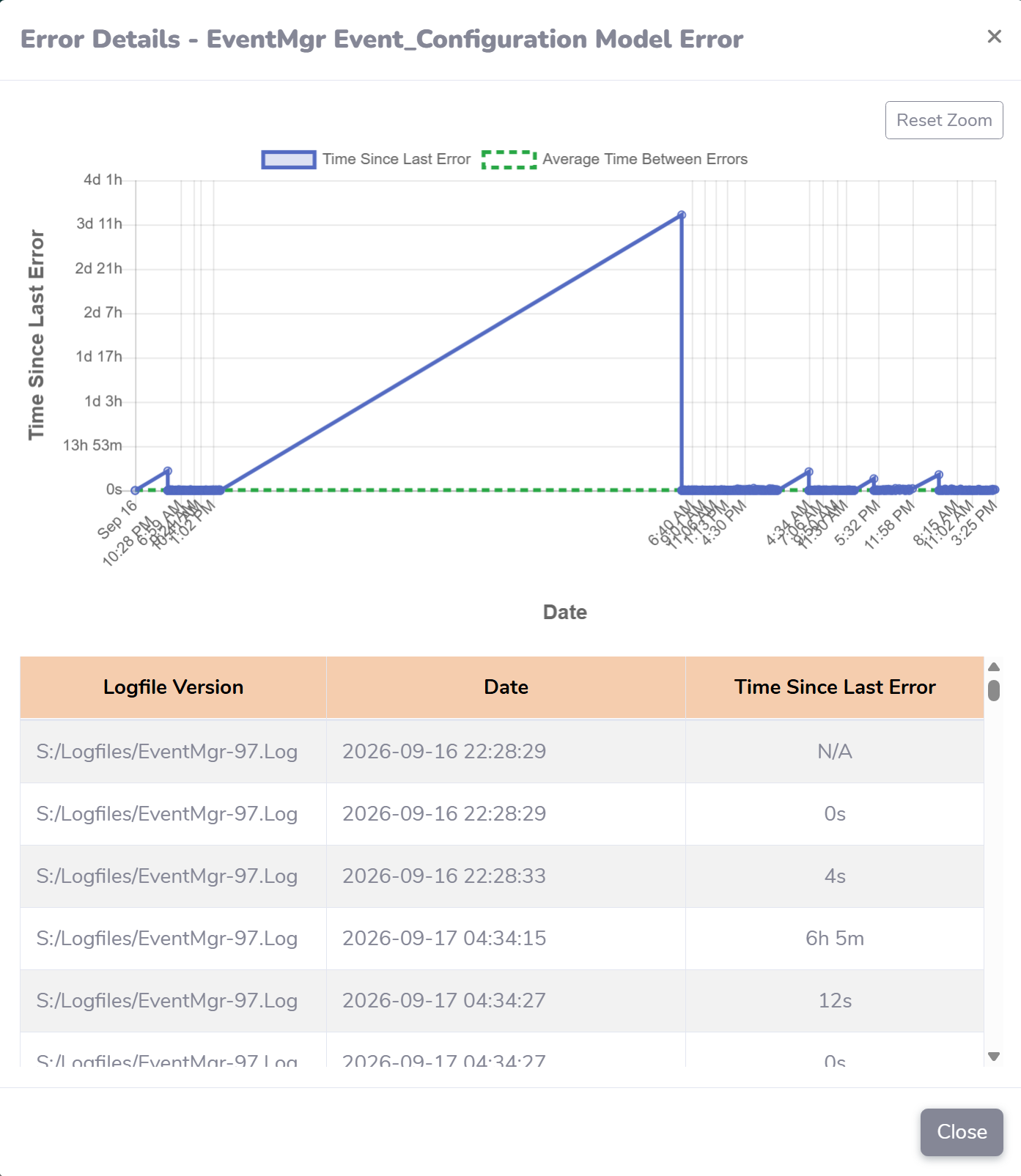
Task: Select the 6h 5m time cell
Action: click(835, 939)
